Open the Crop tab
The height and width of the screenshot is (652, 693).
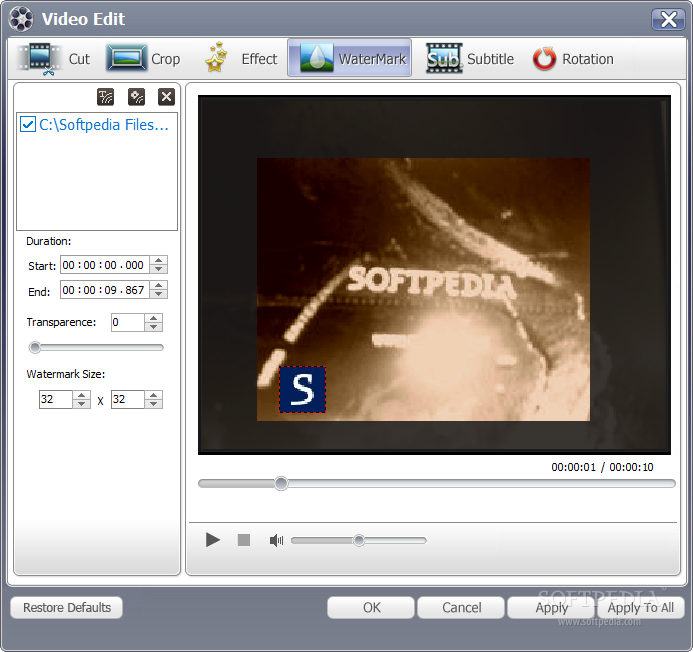pos(144,59)
